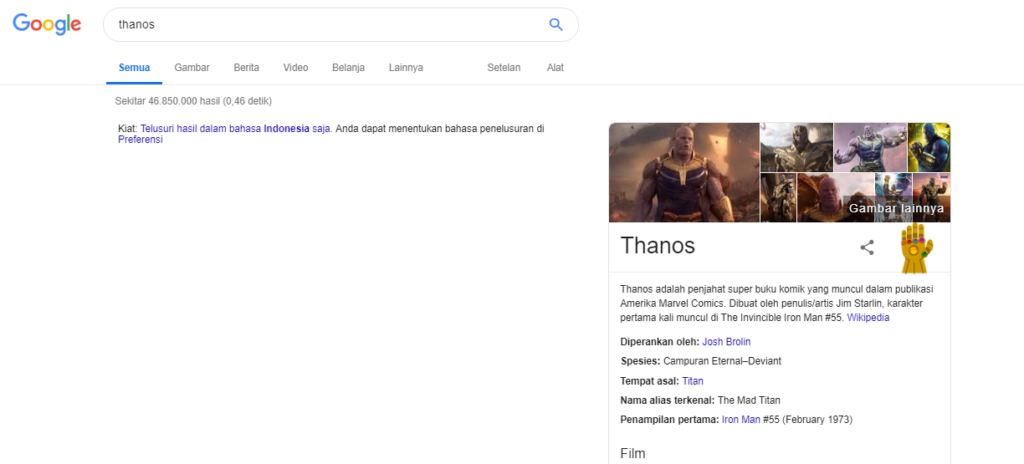Expand the Lainnya menu
The image size is (1024, 464).
[x=406, y=67]
